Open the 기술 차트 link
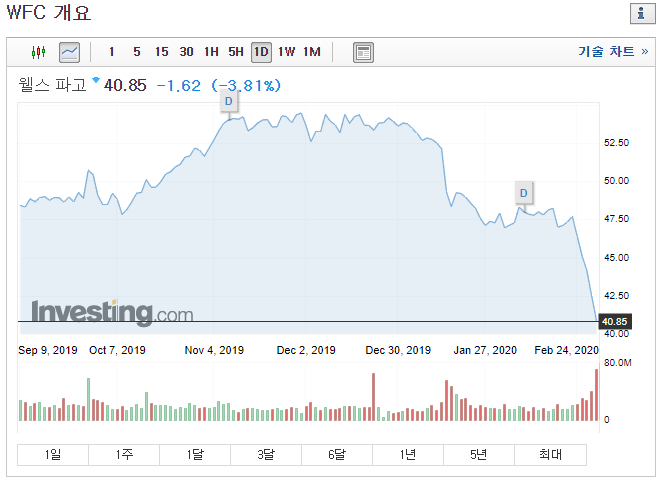Viewport: 662px width, 482px height. point(613,51)
